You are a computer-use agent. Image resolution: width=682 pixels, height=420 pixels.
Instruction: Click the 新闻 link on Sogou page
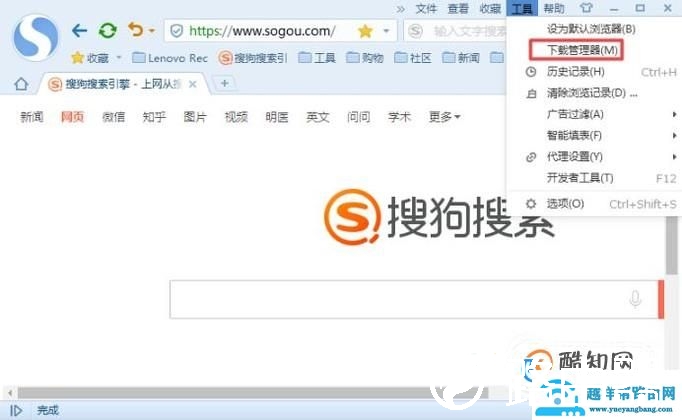(32, 117)
